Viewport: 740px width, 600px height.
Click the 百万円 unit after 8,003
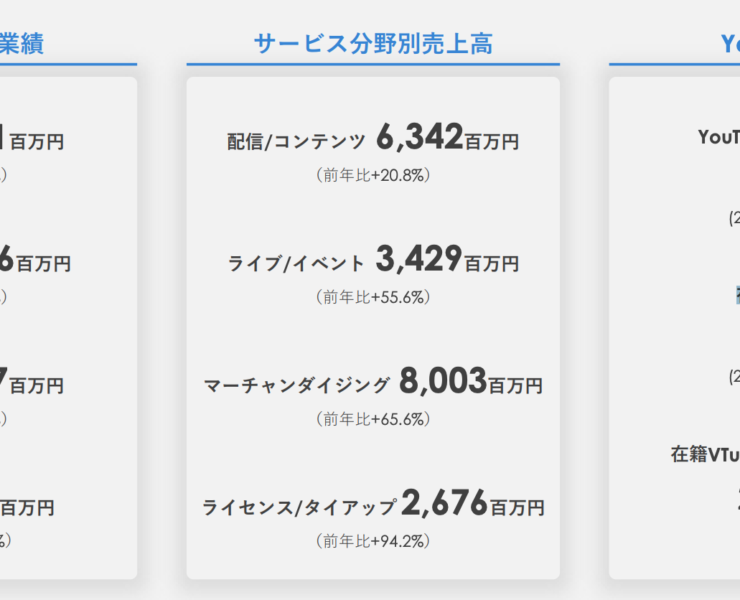point(515,385)
